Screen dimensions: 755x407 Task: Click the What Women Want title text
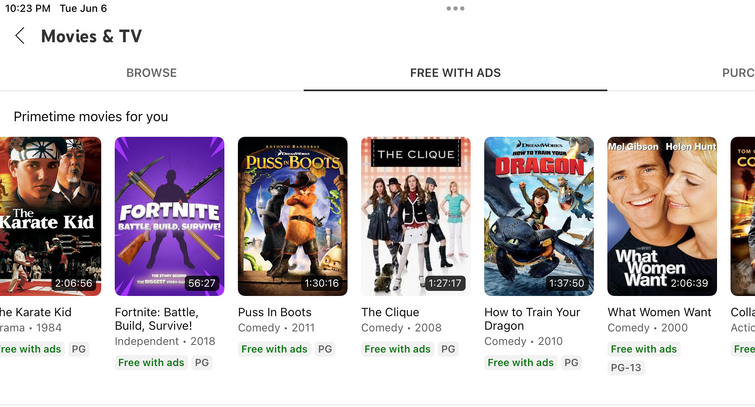pos(659,312)
